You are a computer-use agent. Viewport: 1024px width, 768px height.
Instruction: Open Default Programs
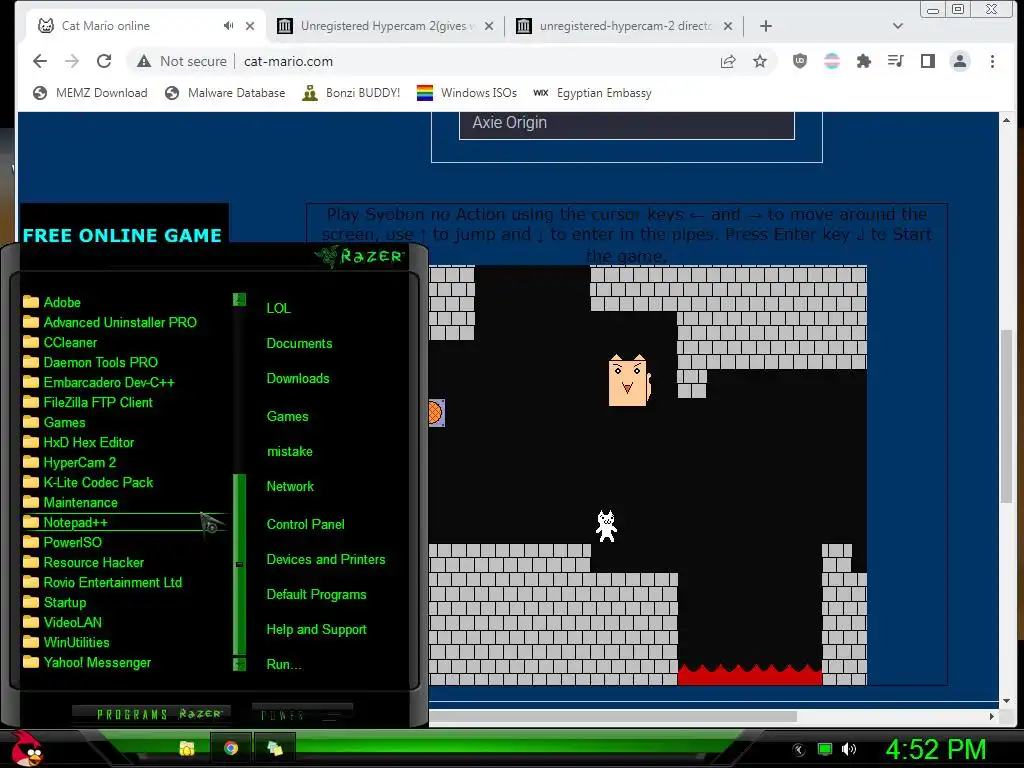(x=316, y=595)
